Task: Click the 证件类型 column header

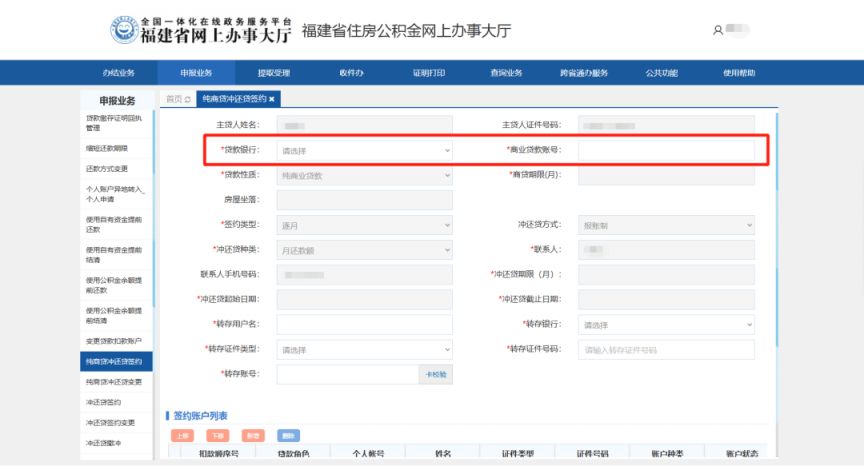Action: coord(518,453)
